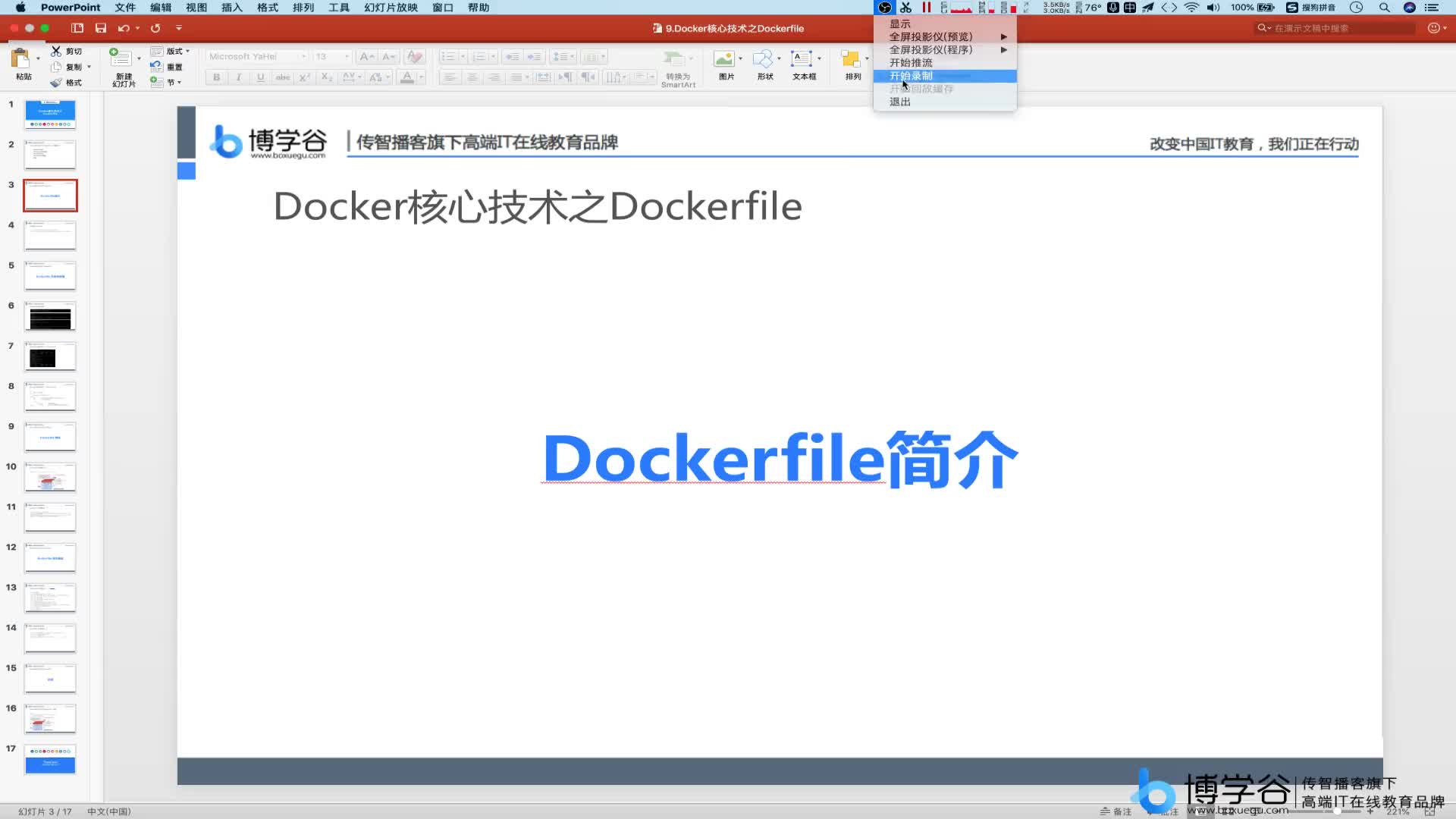1456x819 pixels.
Task: Expand the numbered list style arrow
Action: point(493,57)
